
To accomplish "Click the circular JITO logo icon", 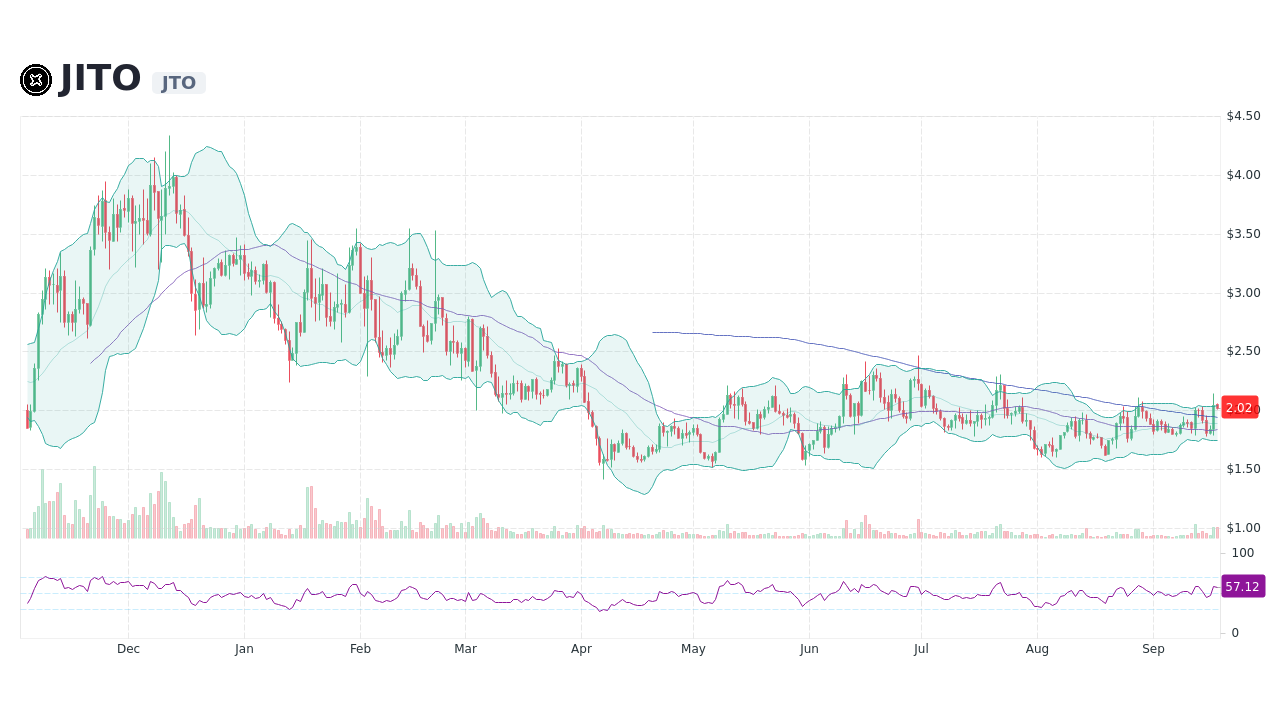I will [x=36, y=80].
